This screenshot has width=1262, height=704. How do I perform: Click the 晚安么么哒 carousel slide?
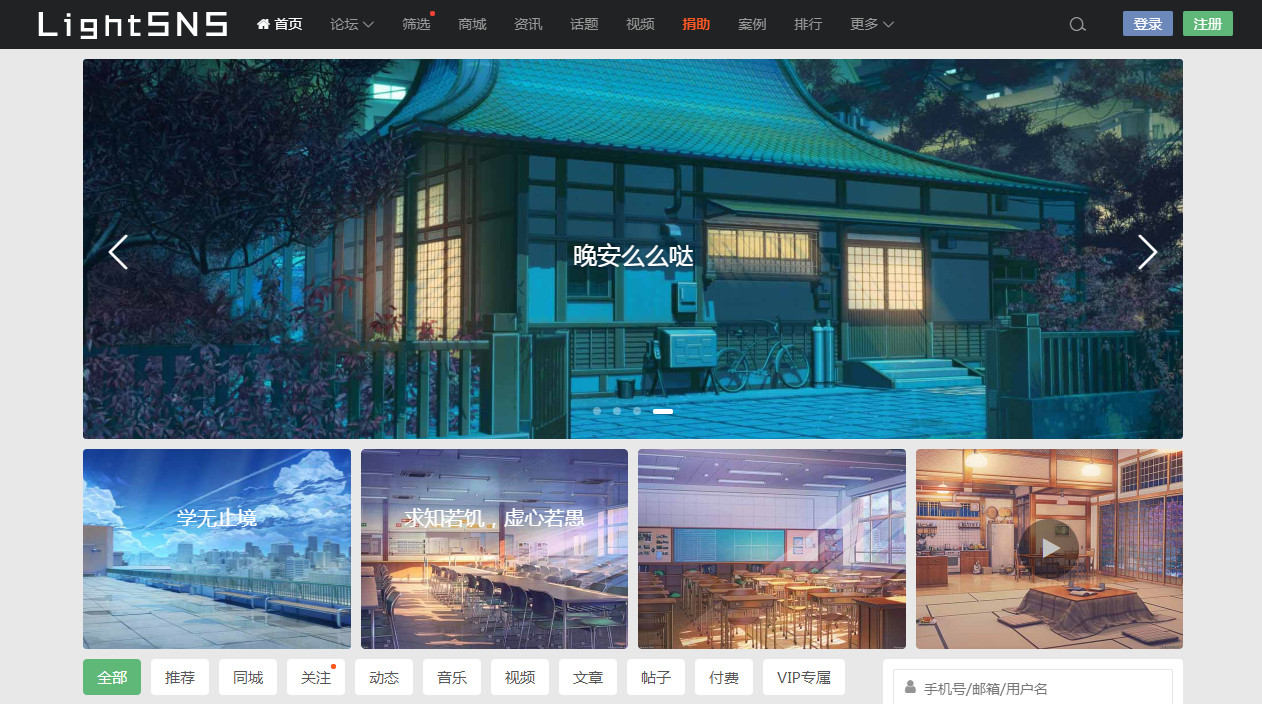[x=633, y=249]
